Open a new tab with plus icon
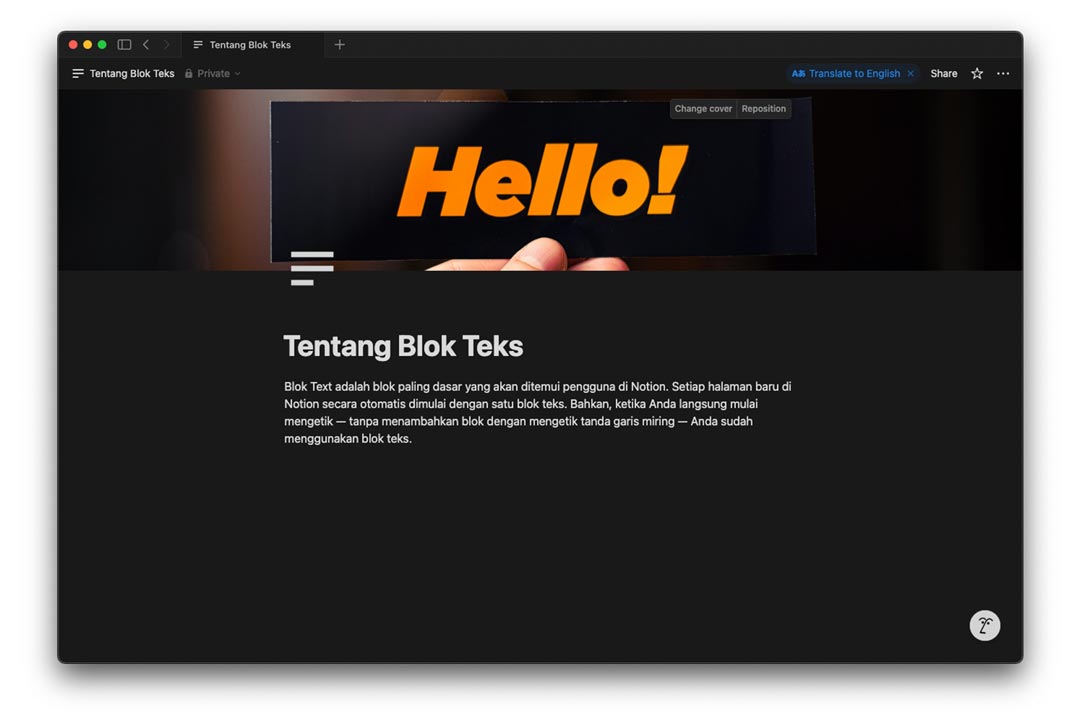Image resolution: width=1080 pixels, height=720 pixels. [x=339, y=45]
